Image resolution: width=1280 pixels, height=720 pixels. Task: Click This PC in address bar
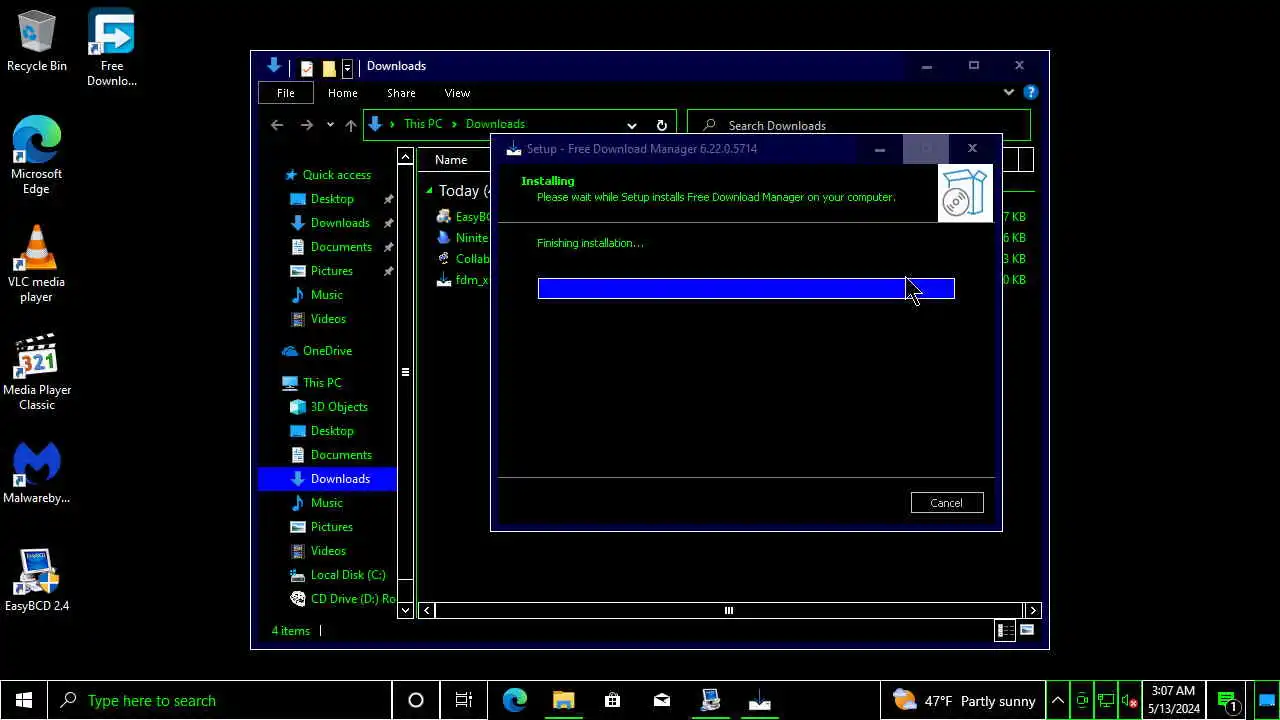click(422, 125)
